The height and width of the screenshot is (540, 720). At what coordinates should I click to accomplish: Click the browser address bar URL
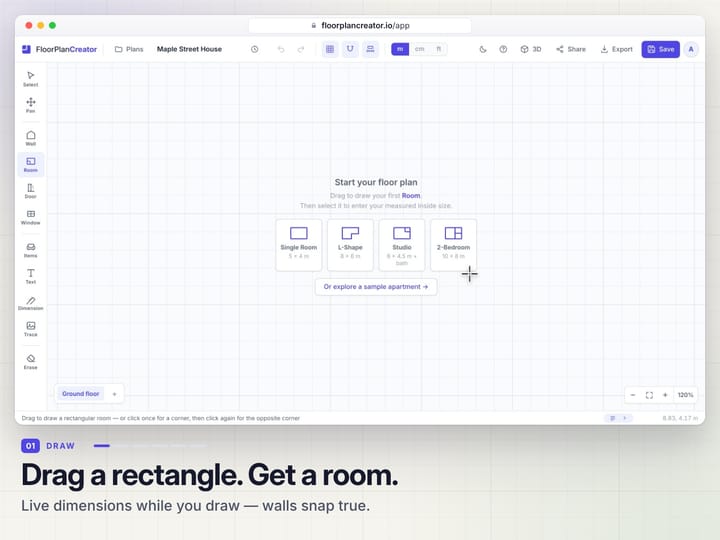360,26
